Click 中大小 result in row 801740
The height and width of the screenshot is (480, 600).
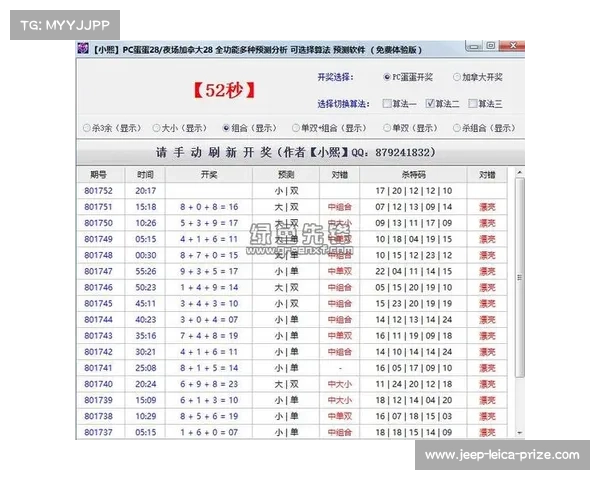[x=339, y=384]
